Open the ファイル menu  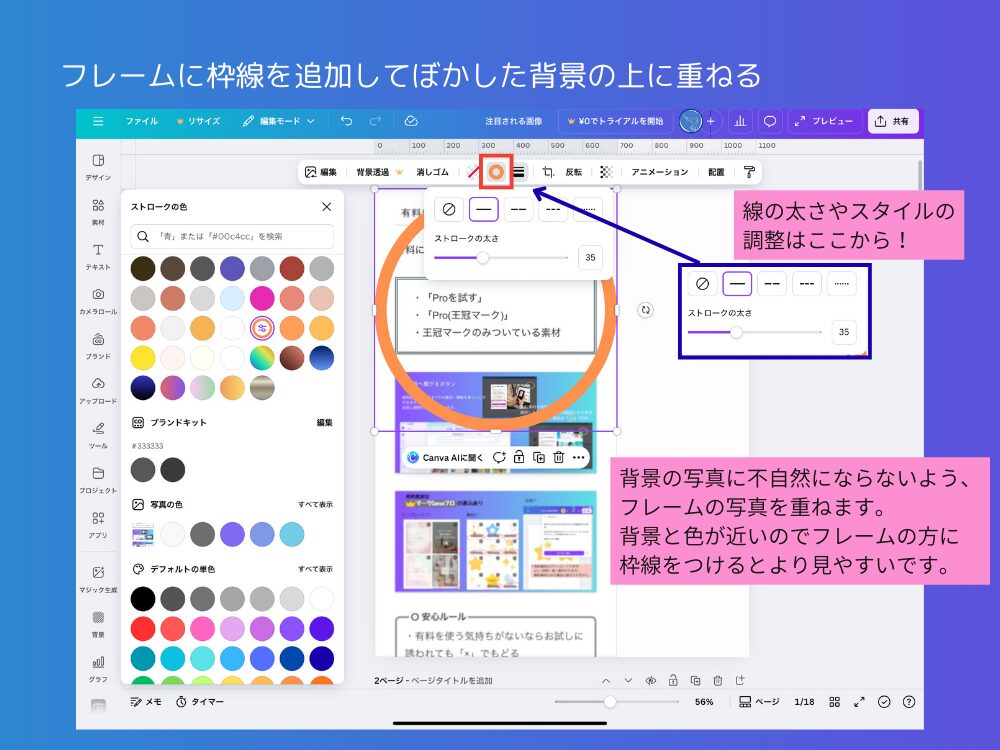click(141, 121)
